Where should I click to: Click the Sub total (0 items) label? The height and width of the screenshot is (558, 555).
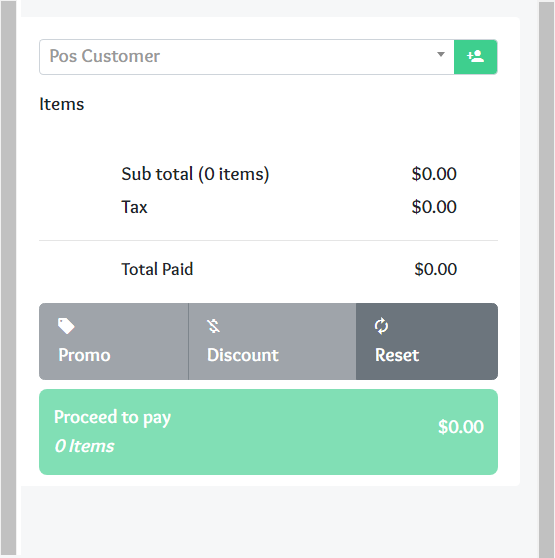[x=195, y=174]
